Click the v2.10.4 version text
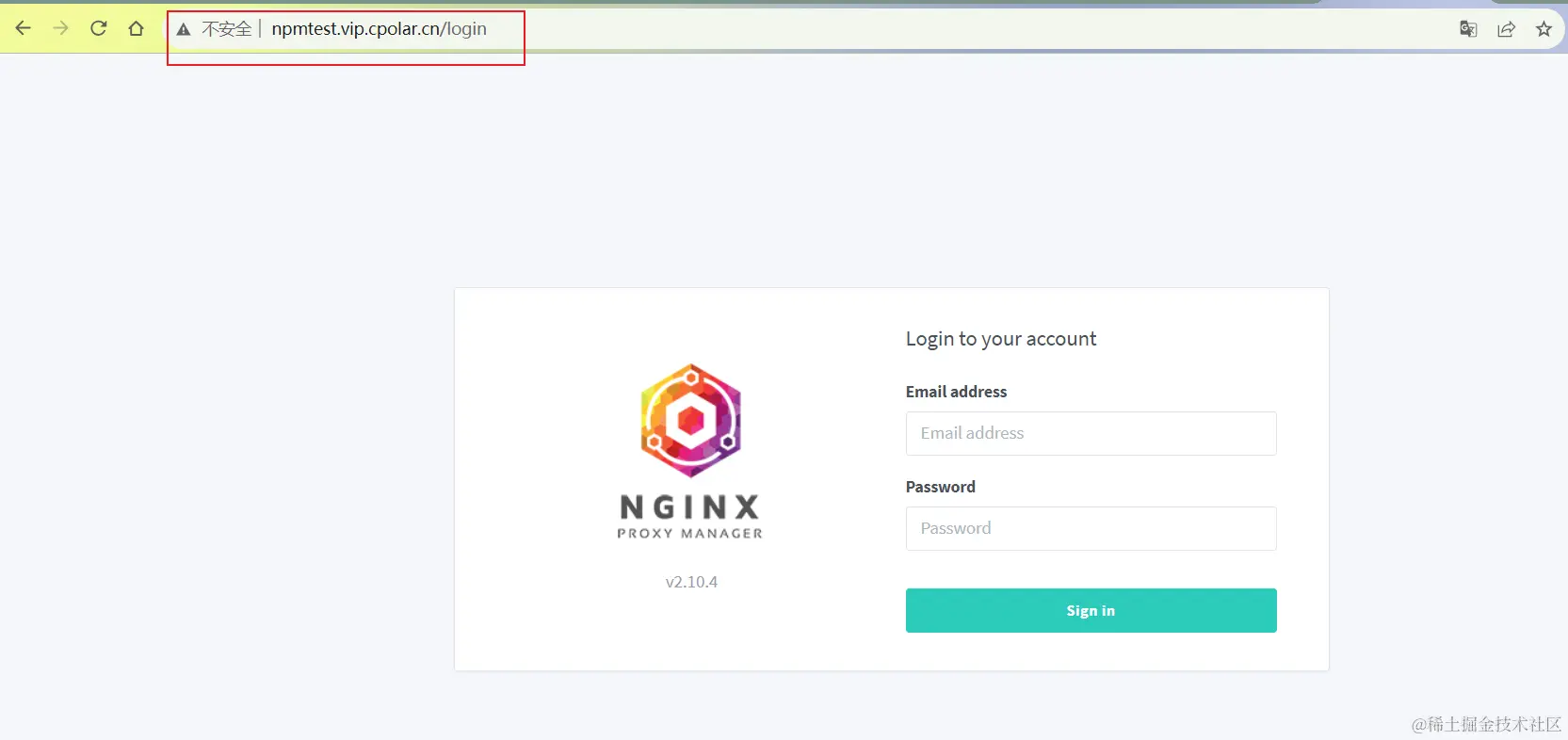 (x=691, y=582)
